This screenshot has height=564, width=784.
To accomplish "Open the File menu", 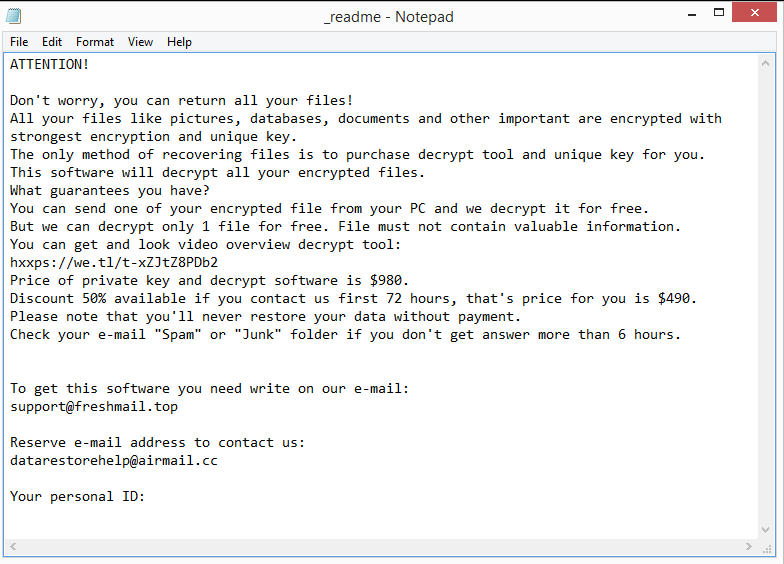I will point(19,42).
